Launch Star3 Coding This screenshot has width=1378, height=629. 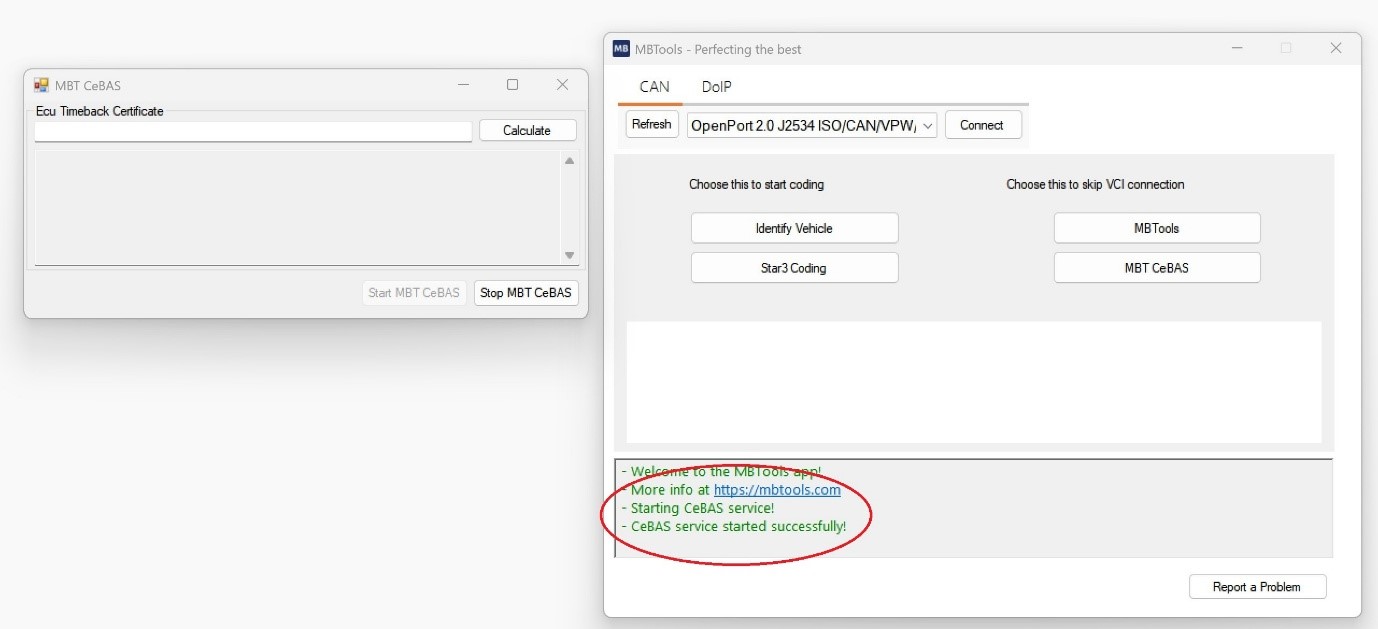(x=794, y=268)
